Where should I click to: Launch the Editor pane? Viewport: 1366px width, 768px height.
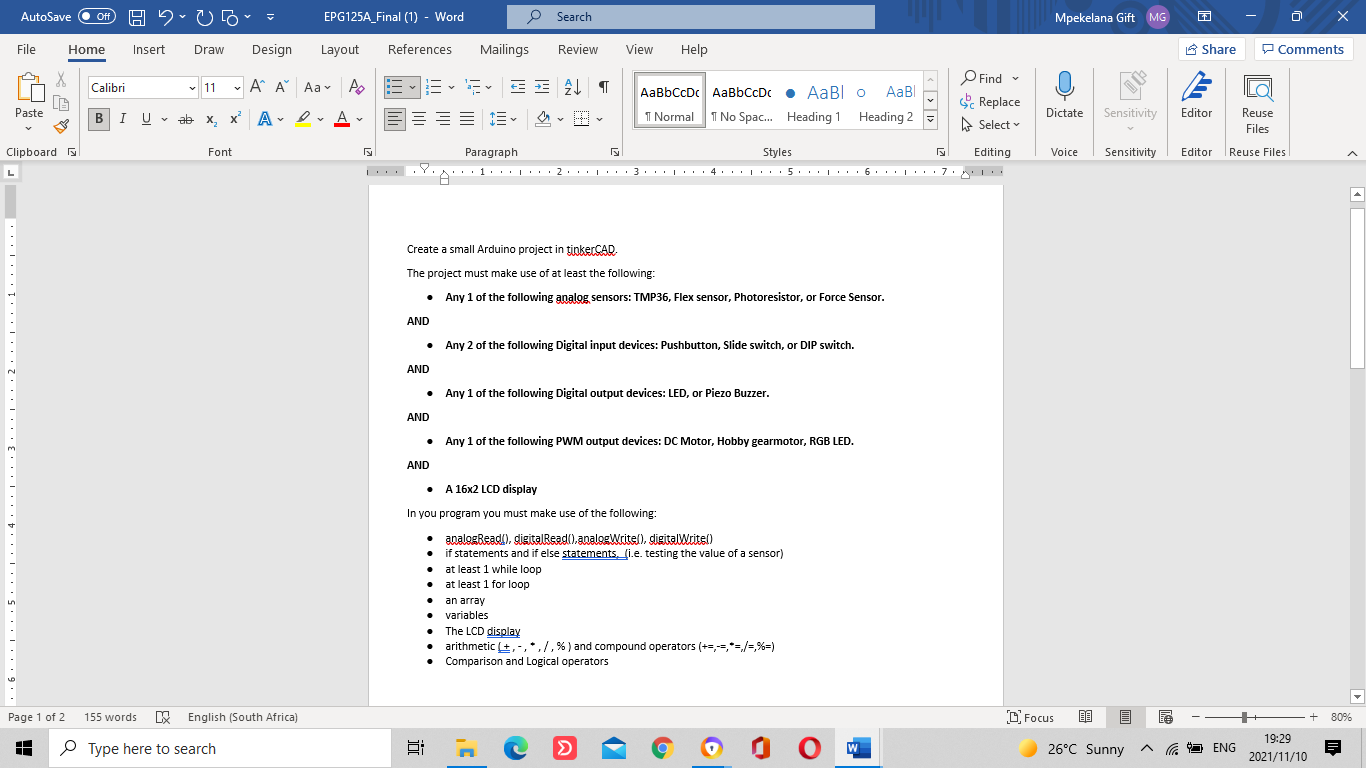[x=1196, y=98]
